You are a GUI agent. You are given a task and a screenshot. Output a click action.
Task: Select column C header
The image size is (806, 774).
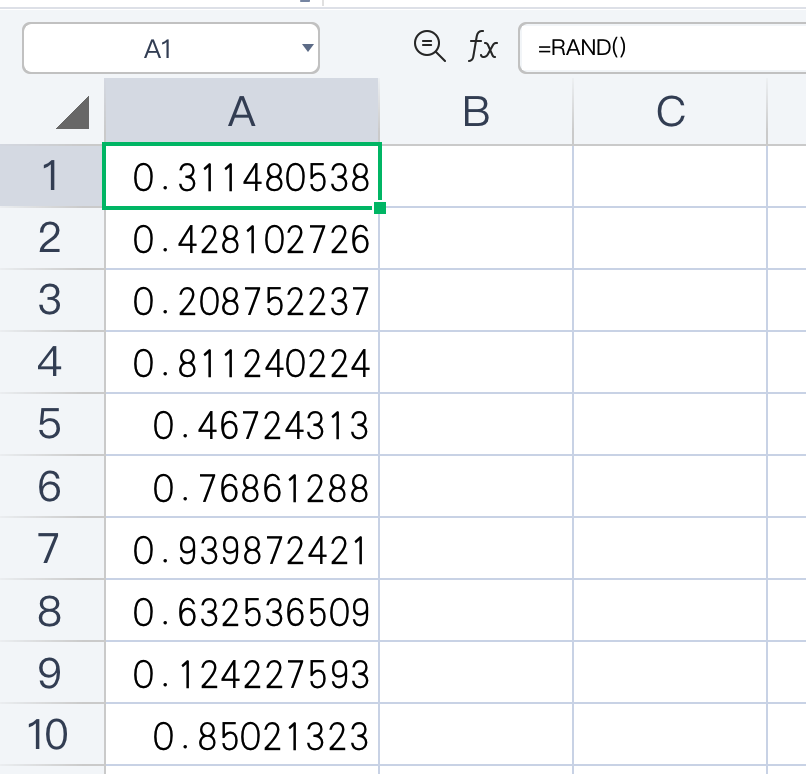pos(670,112)
